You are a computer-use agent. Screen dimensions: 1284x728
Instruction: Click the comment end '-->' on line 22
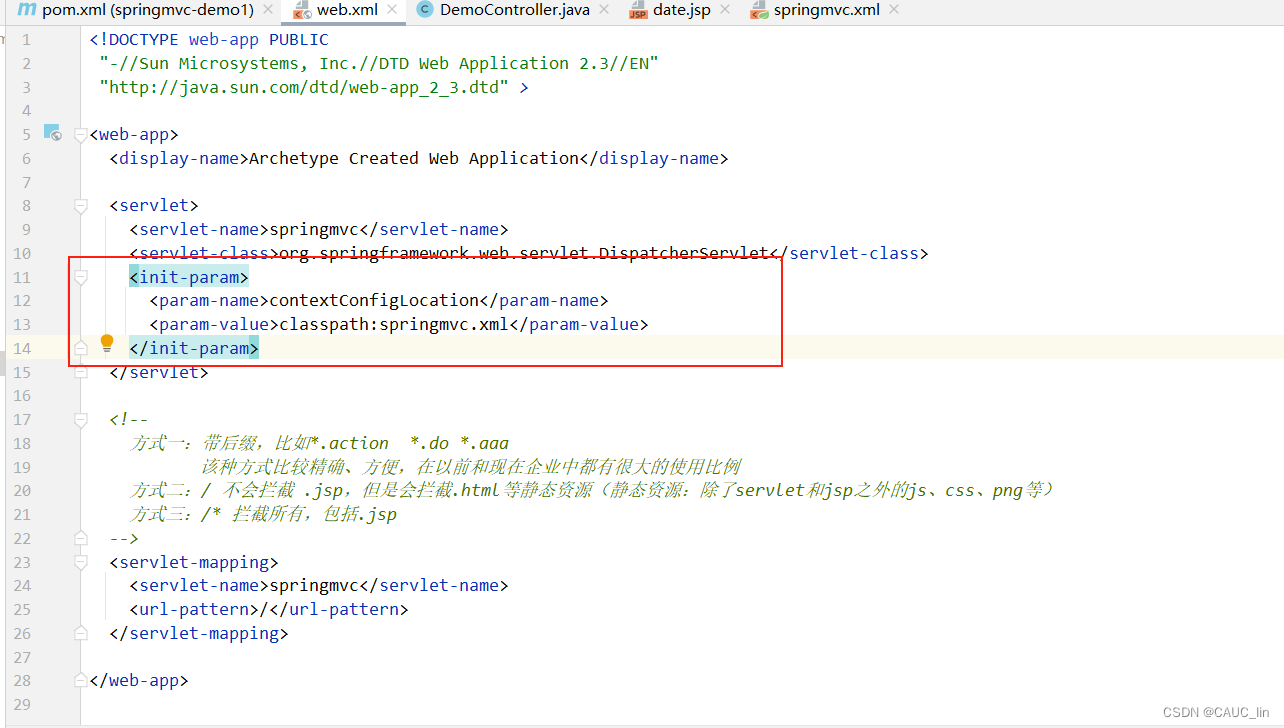pos(124,538)
